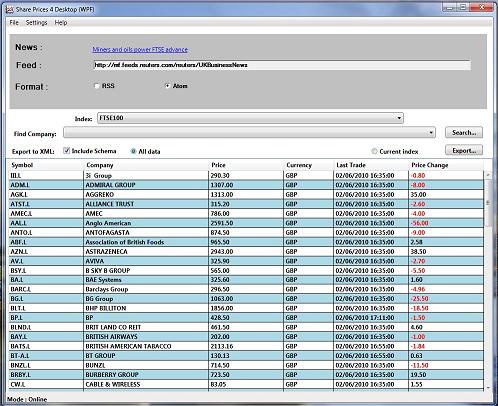Screen dimensions: 498x406
Task: Select the BRIT LAND CO REIT cell
Action: [x=146, y=327]
